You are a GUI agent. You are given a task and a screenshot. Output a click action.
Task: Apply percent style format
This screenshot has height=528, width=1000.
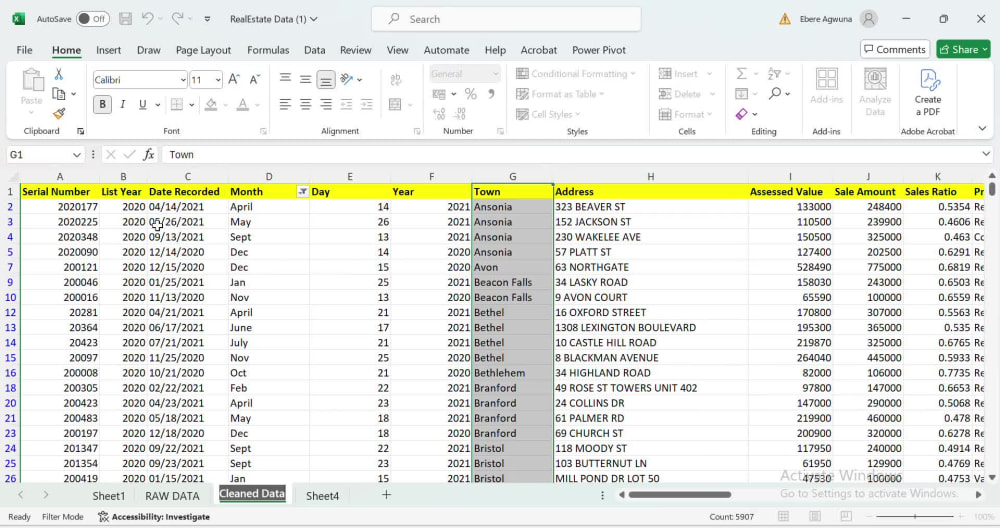tap(471, 94)
